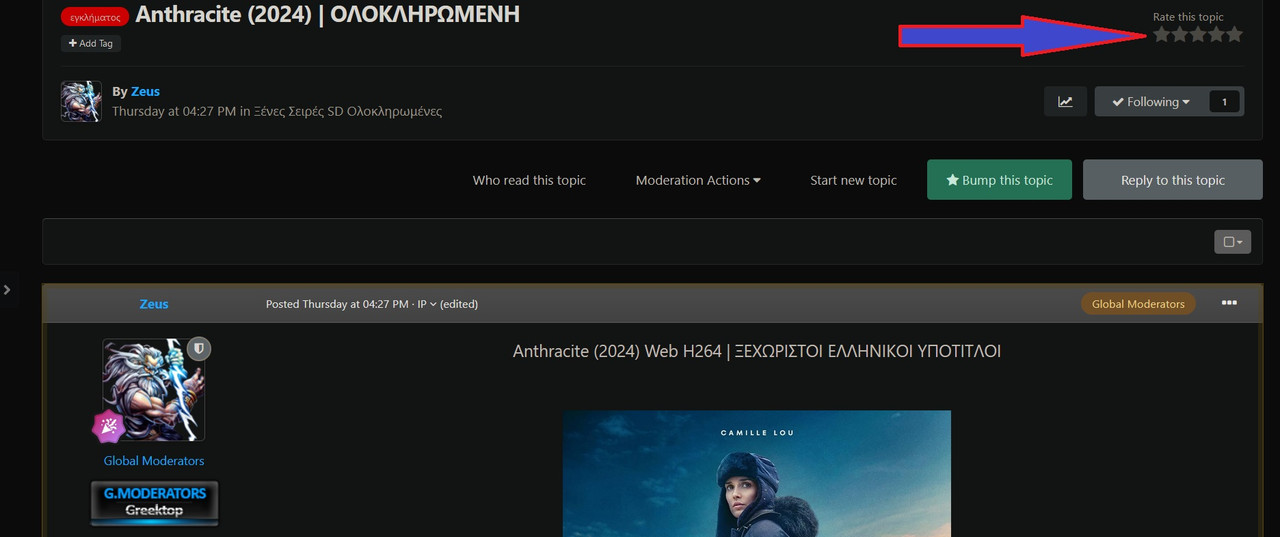This screenshot has height=537, width=1280.
Task: Click the topic title Anthracite (2024)
Action: (328, 15)
